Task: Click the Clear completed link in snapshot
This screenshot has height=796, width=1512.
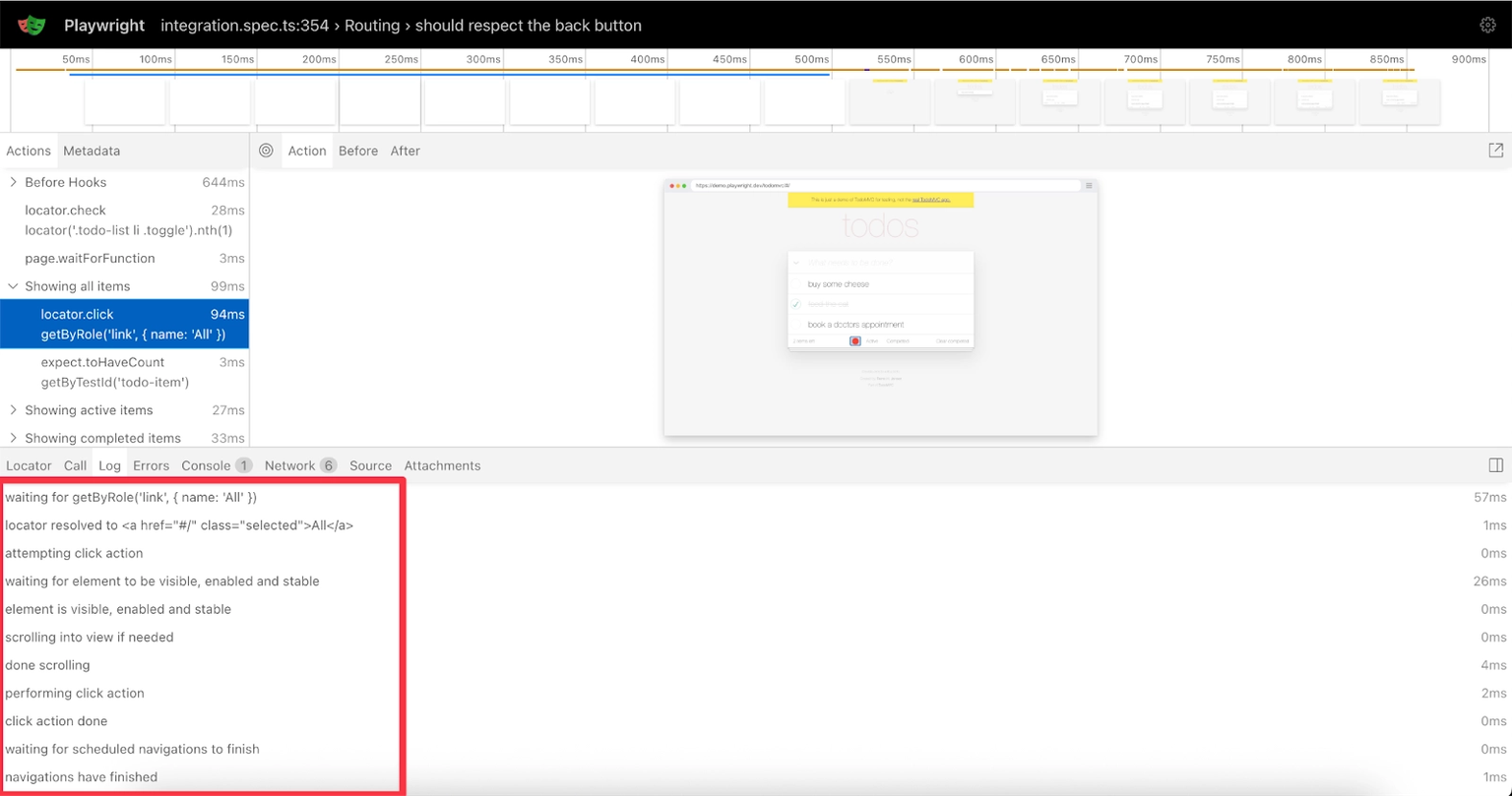Action: click(x=952, y=341)
